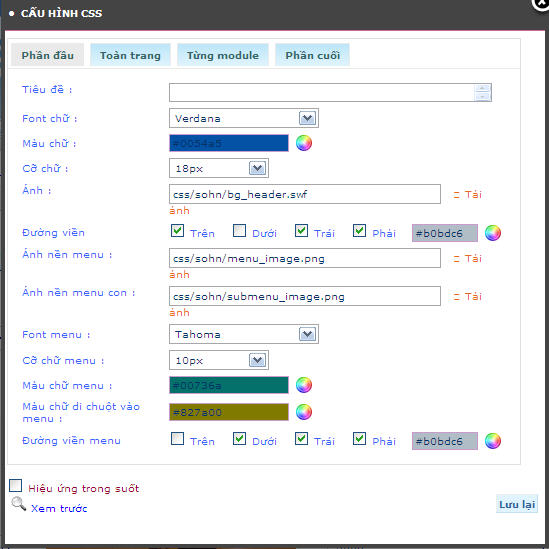Expand the Font chữ Verdana dropdown
Screen dimensions: 549x549
(244, 118)
